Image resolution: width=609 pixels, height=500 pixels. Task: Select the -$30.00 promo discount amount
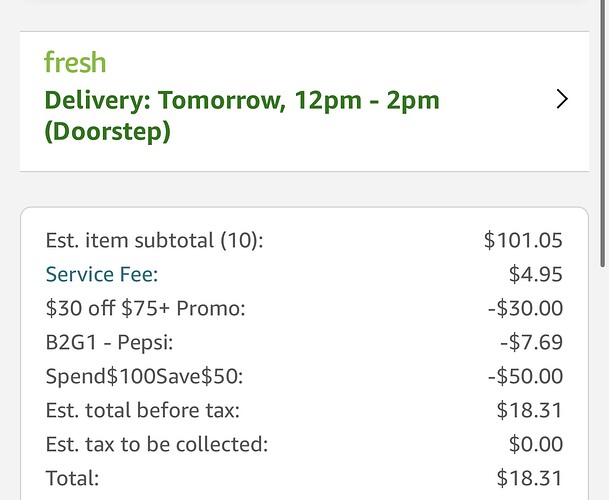524,308
